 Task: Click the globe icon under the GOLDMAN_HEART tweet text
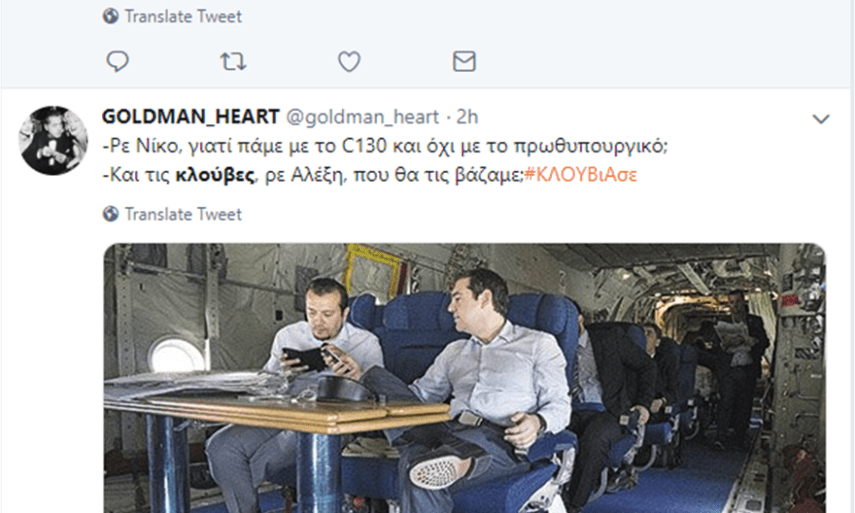[111, 214]
